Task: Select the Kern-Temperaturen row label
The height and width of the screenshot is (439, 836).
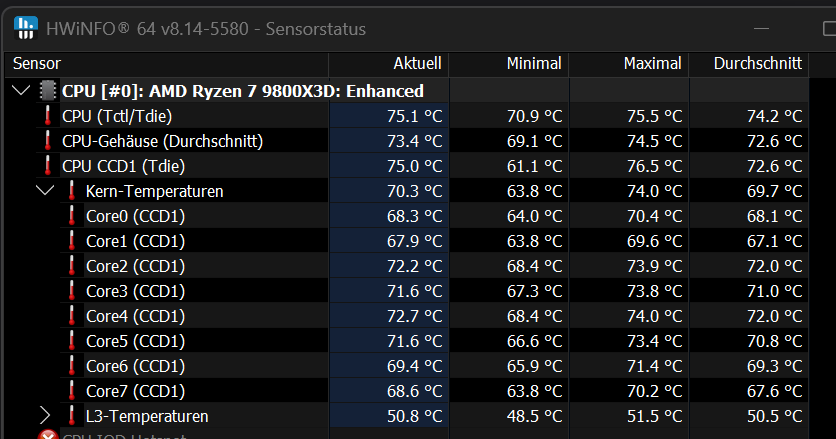Action: [155, 191]
